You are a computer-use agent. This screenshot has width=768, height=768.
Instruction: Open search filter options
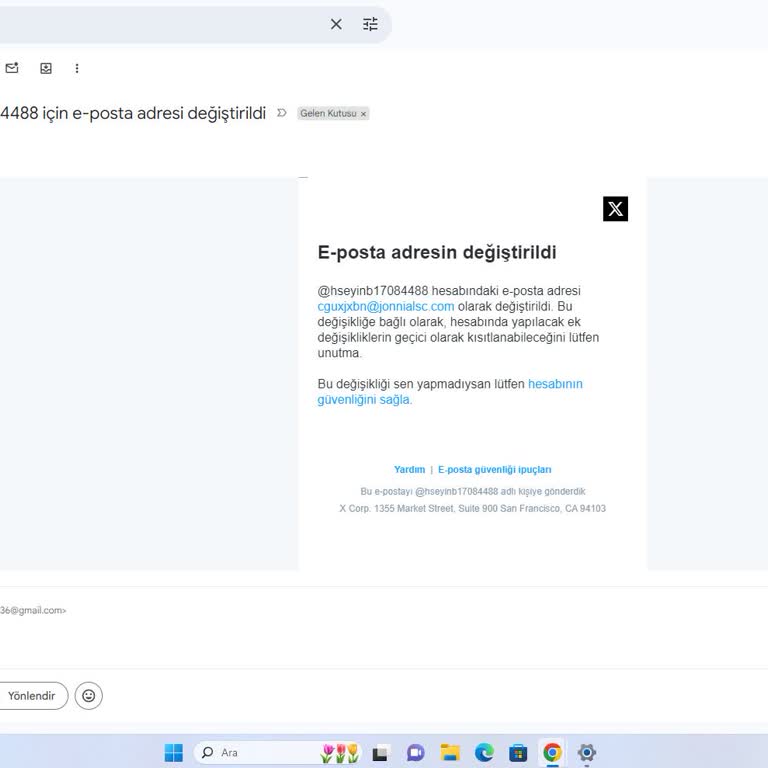(370, 24)
